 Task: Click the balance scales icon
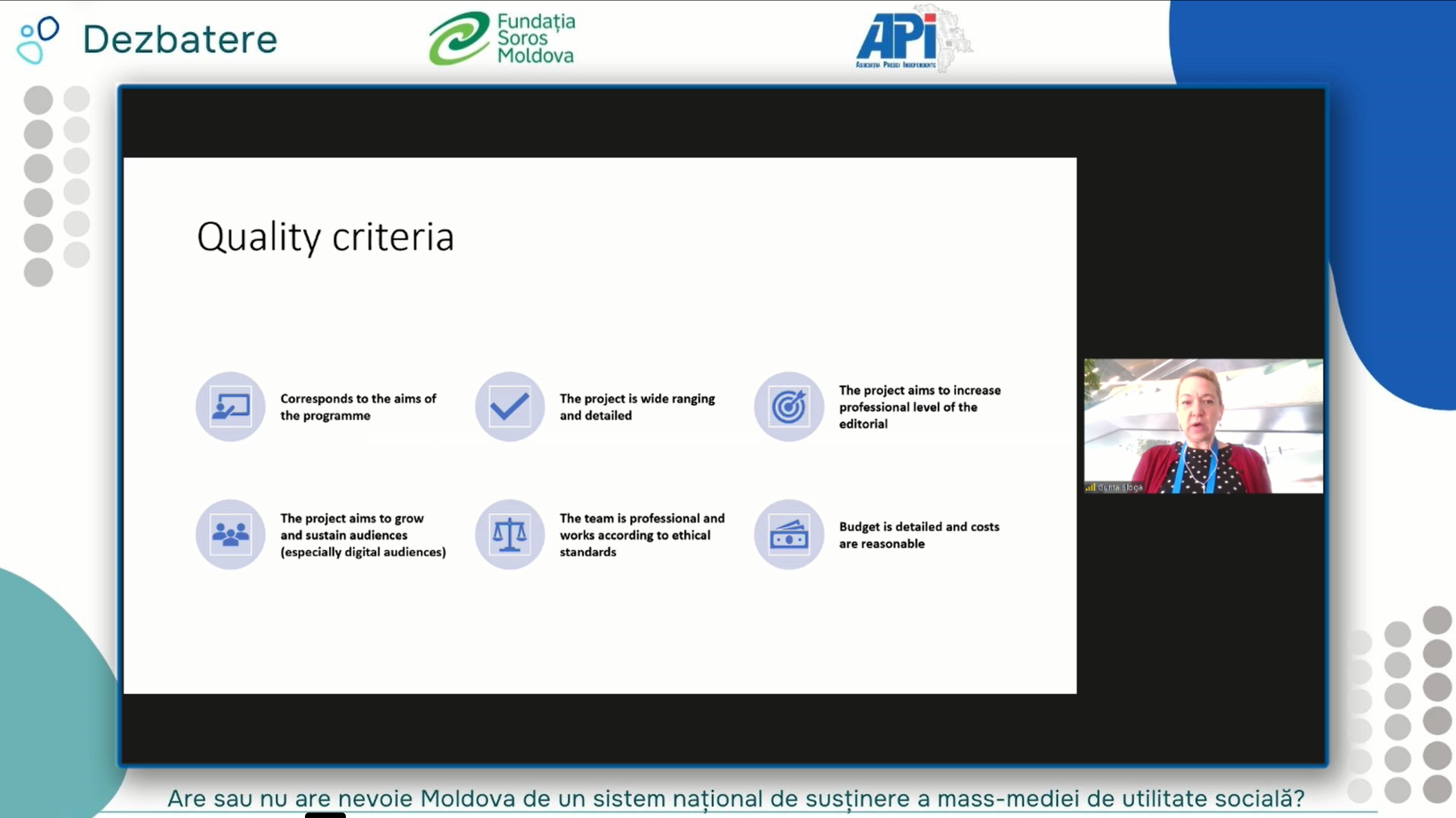(x=509, y=534)
